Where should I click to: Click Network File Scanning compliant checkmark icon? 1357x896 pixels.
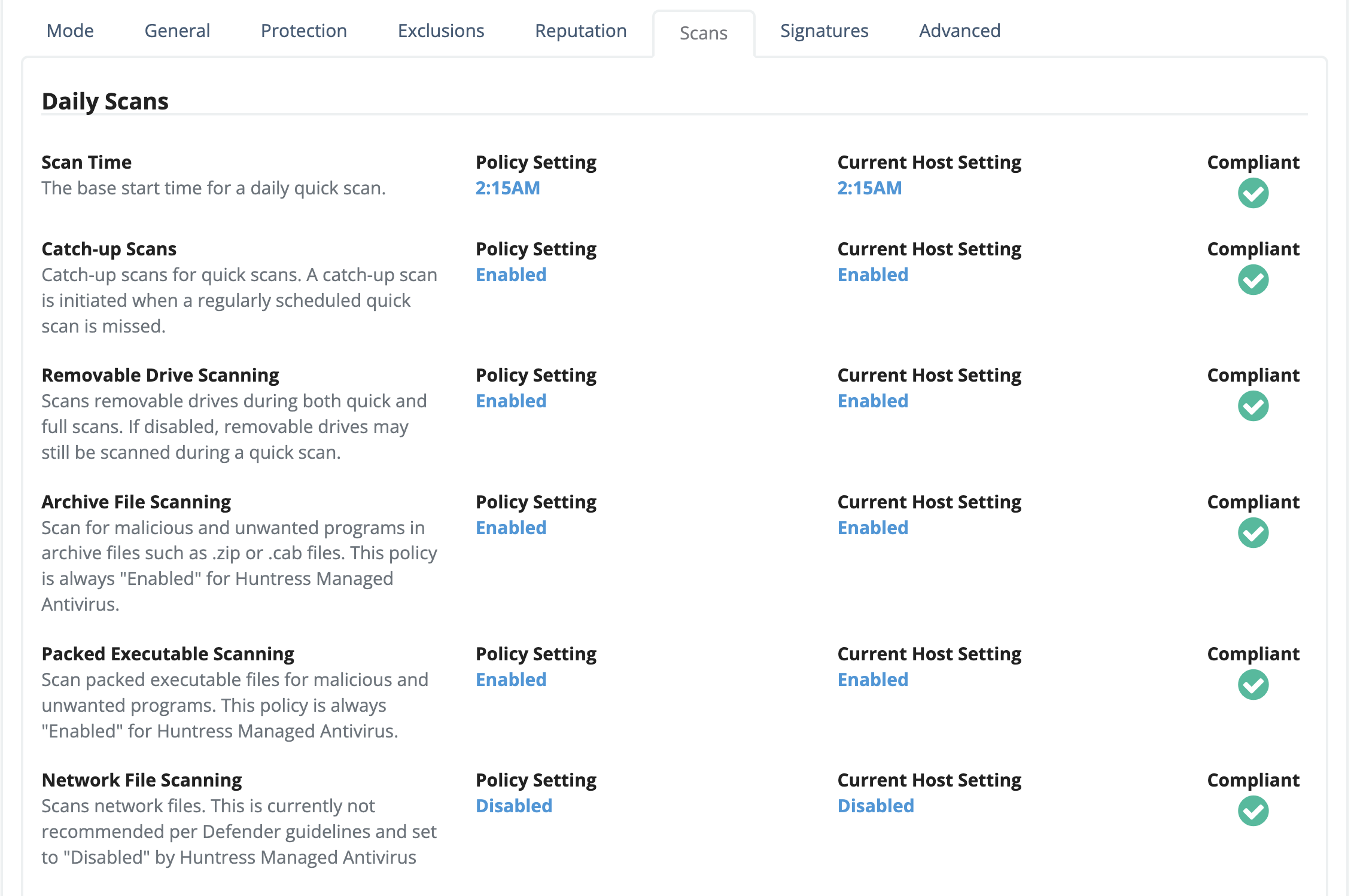tap(1253, 811)
